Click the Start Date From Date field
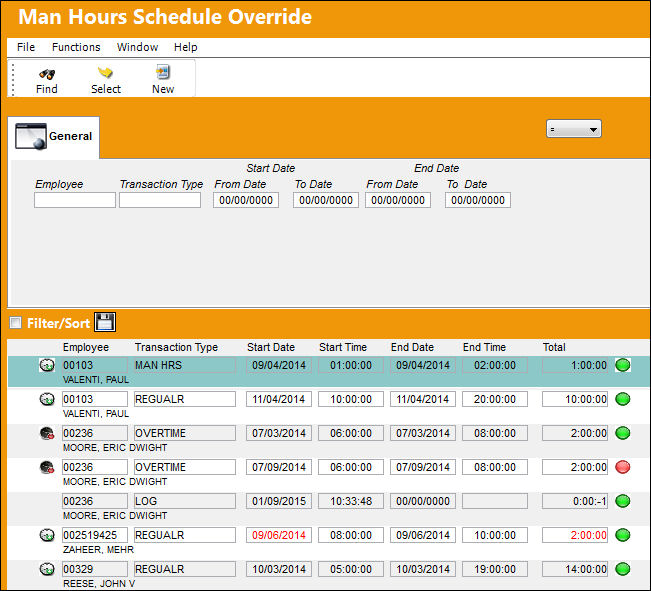 (x=246, y=200)
